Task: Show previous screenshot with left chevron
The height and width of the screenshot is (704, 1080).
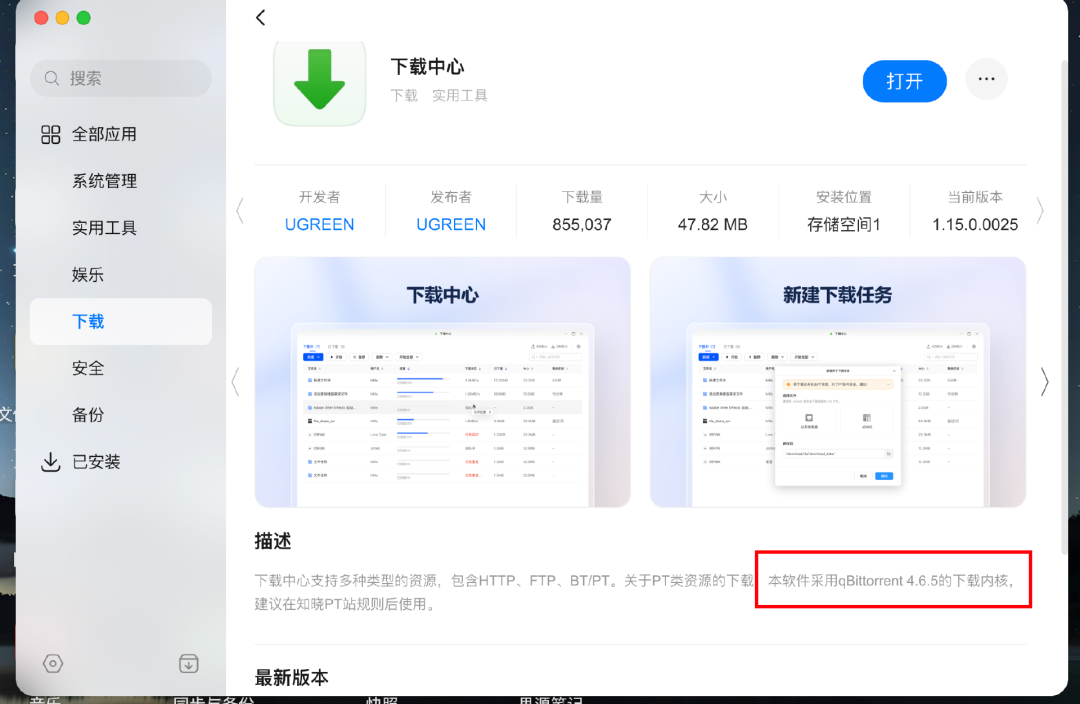Action: click(236, 382)
